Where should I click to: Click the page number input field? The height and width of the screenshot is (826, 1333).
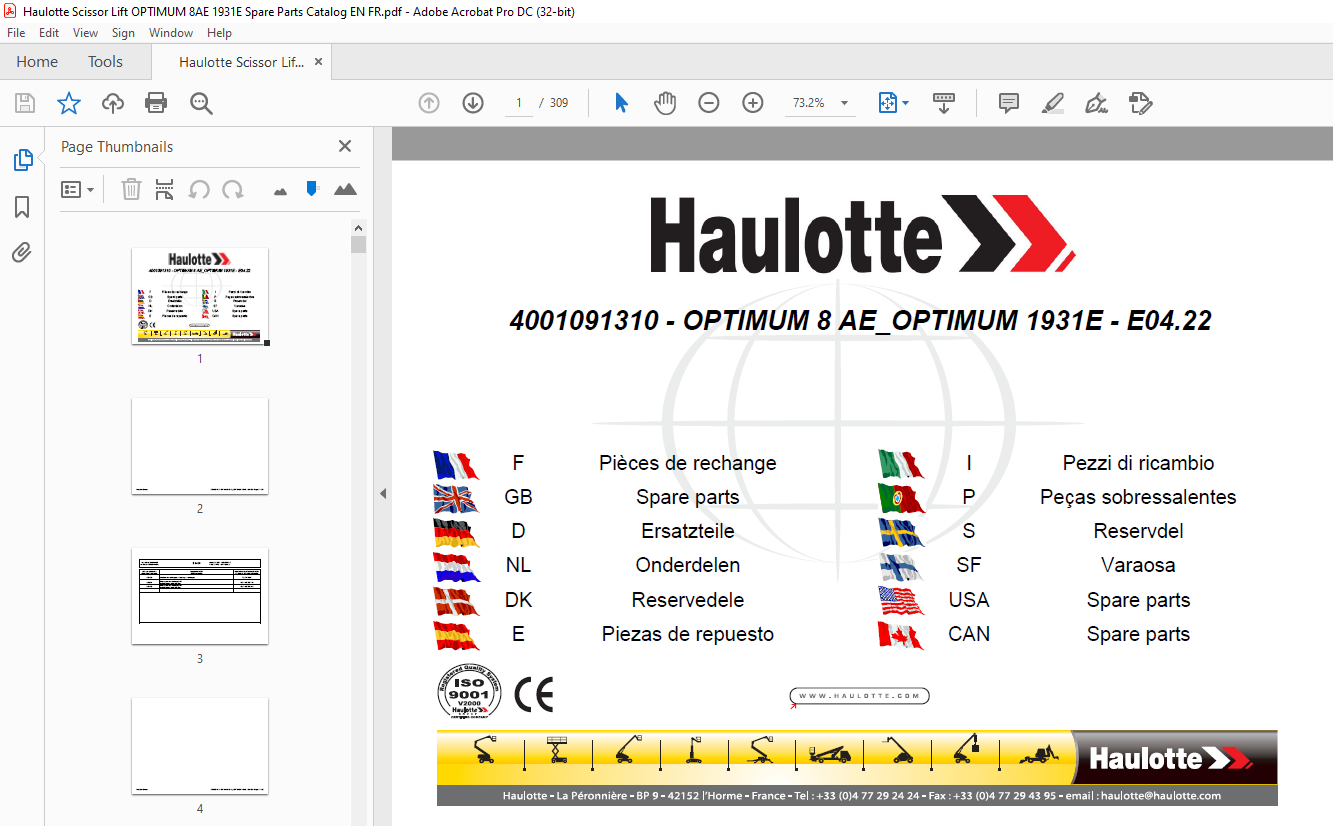[519, 103]
